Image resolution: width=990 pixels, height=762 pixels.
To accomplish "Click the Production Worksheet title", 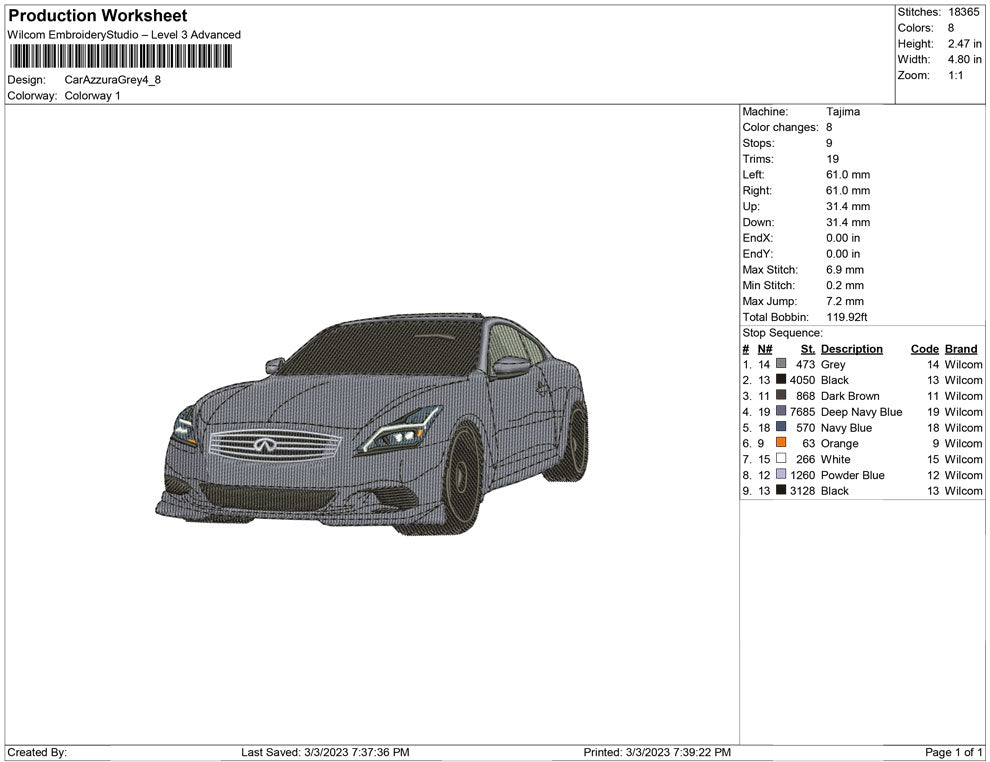I will (97, 16).
